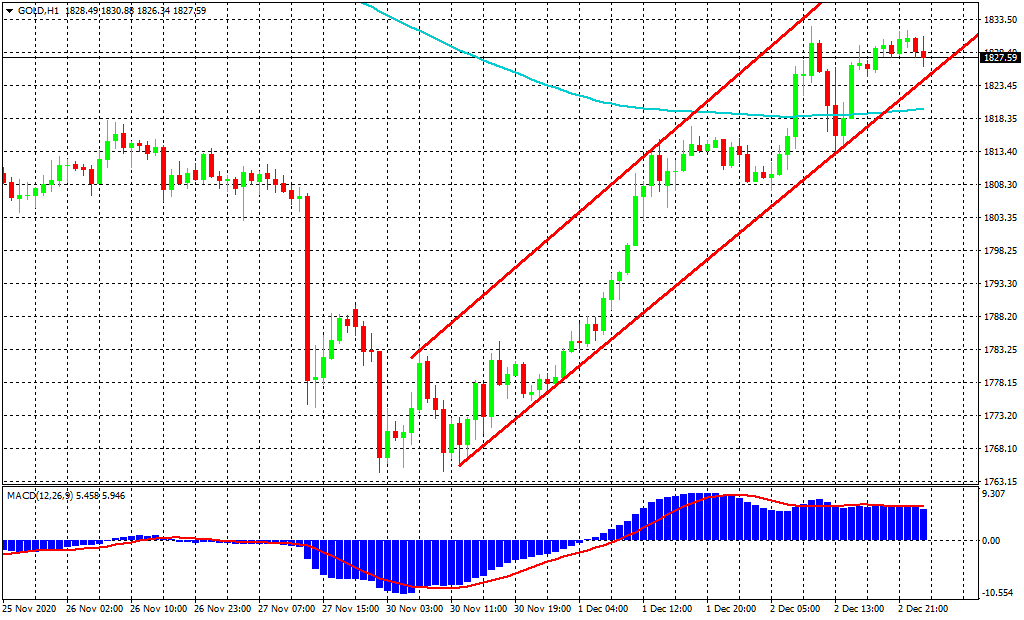Click the 1808.40 price scale label
Screen dimensions: 1024x620
click(x=1000, y=185)
